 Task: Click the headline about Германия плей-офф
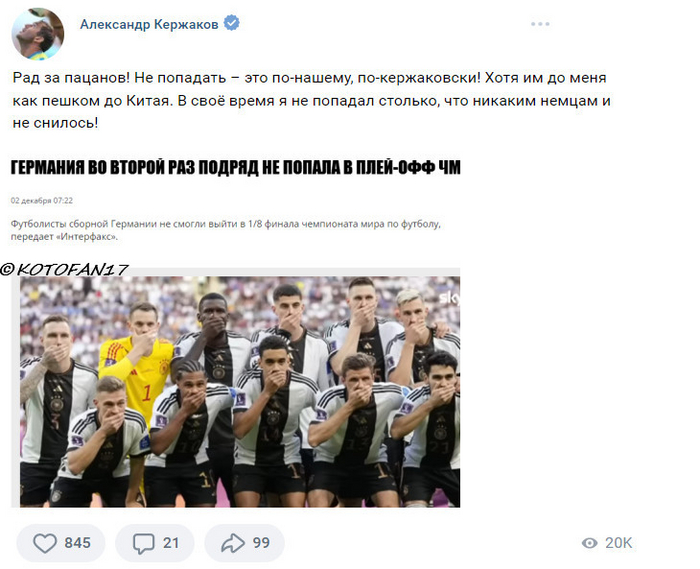click(x=235, y=167)
